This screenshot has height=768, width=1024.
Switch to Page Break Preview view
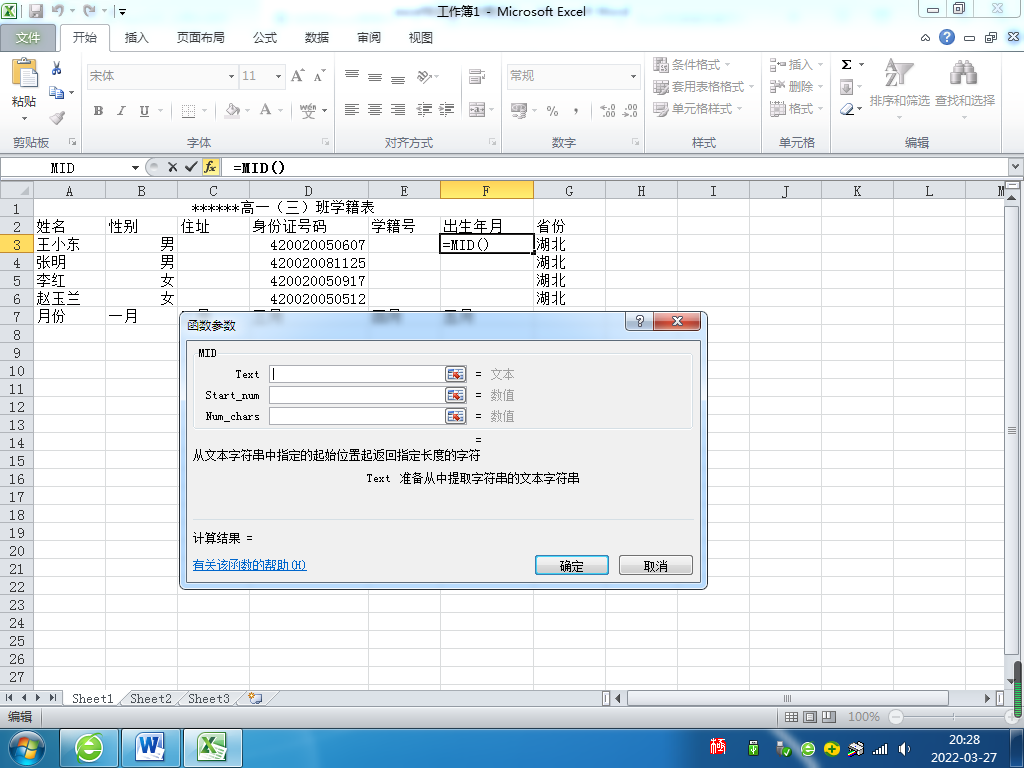click(x=829, y=717)
